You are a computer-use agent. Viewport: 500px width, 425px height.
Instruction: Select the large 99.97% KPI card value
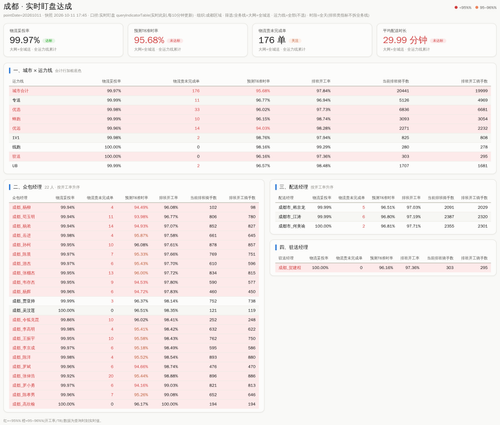coord(25,40)
